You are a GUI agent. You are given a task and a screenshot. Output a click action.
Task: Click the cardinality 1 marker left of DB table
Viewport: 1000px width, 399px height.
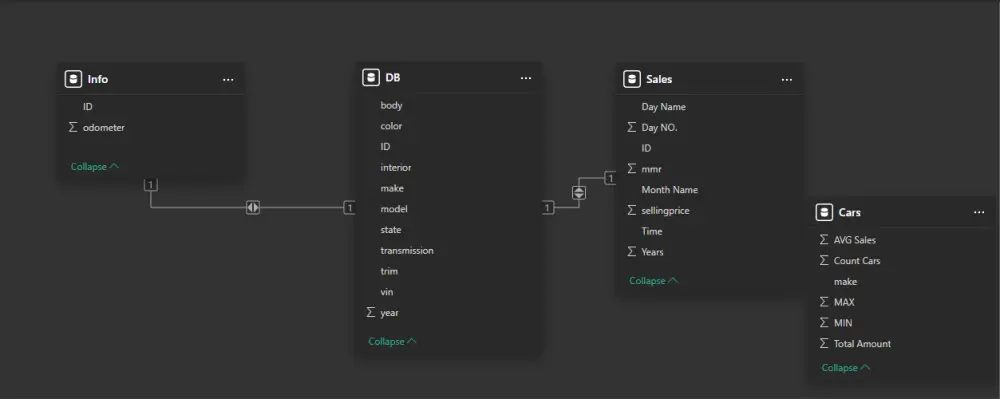click(349, 207)
